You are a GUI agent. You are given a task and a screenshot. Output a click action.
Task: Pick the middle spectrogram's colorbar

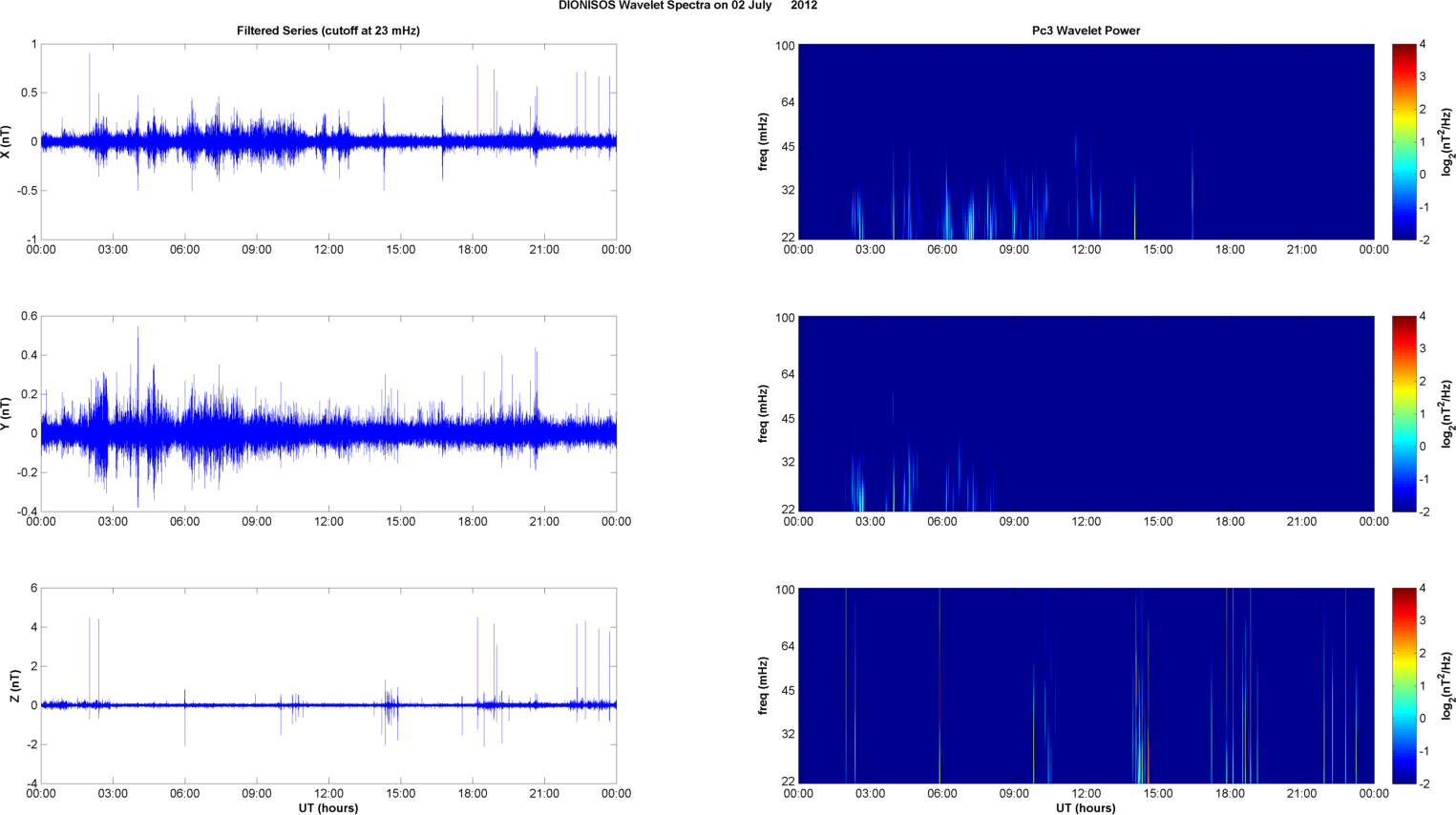click(x=1403, y=414)
